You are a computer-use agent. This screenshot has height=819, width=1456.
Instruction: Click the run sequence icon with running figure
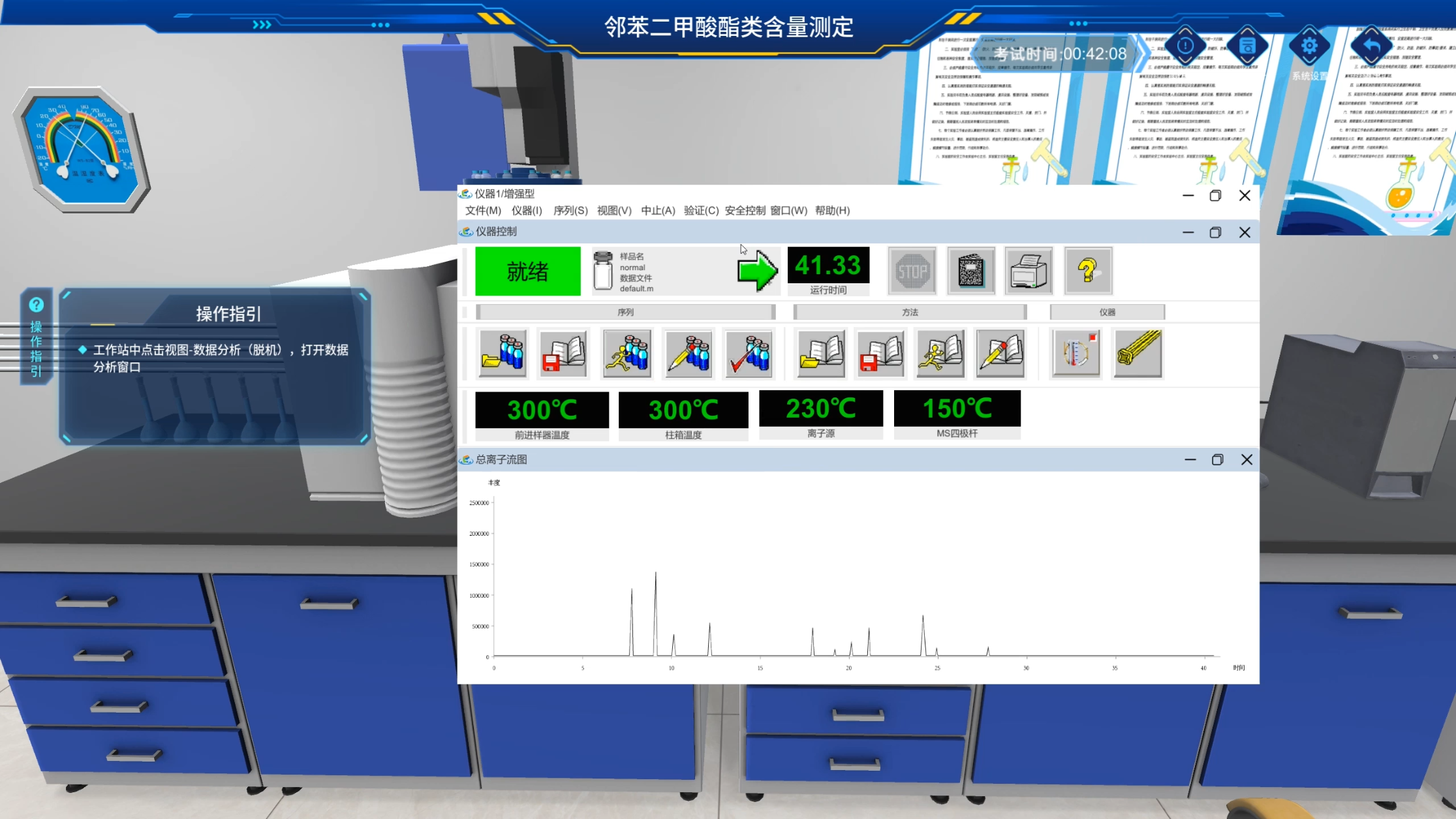[x=627, y=354]
